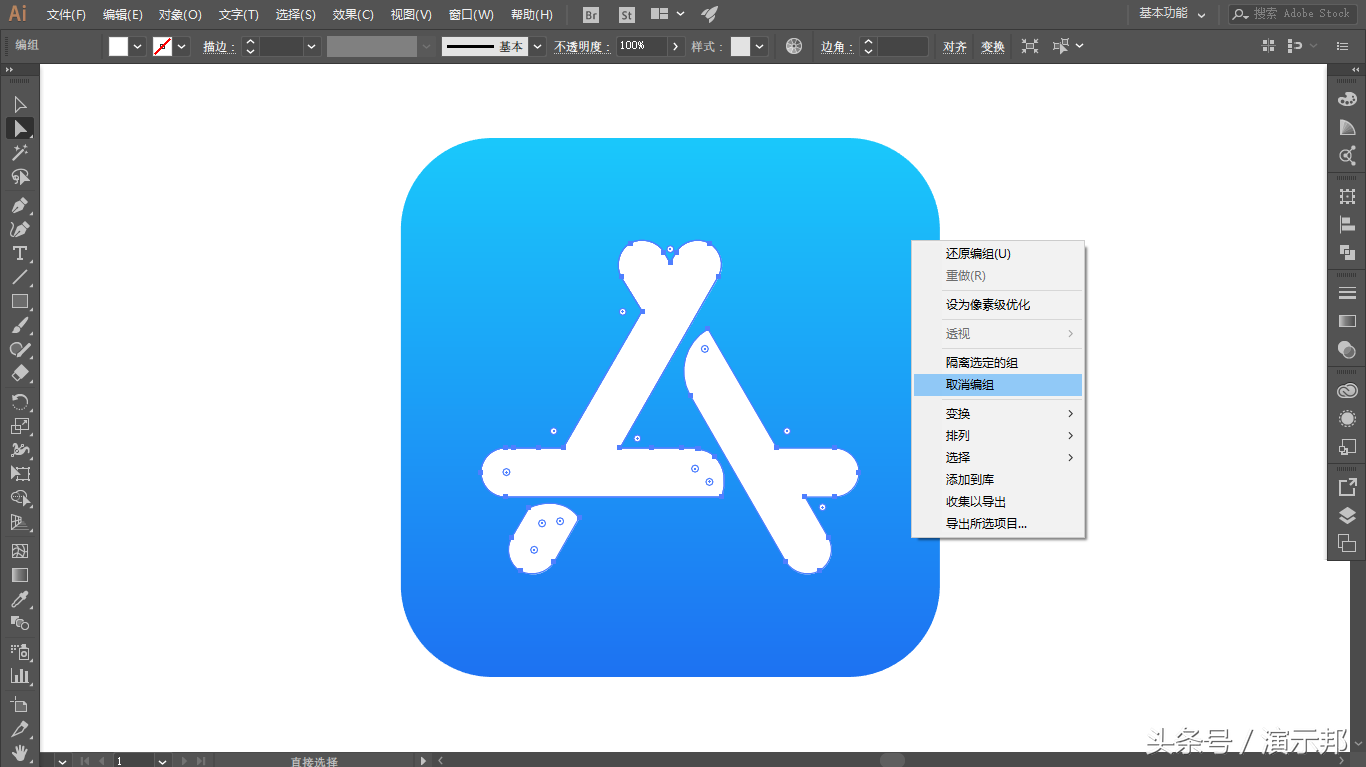Open the 排列 submenu in context menu
This screenshot has width=1366, height=767.
pyautogui.click(x=998, y=436)
